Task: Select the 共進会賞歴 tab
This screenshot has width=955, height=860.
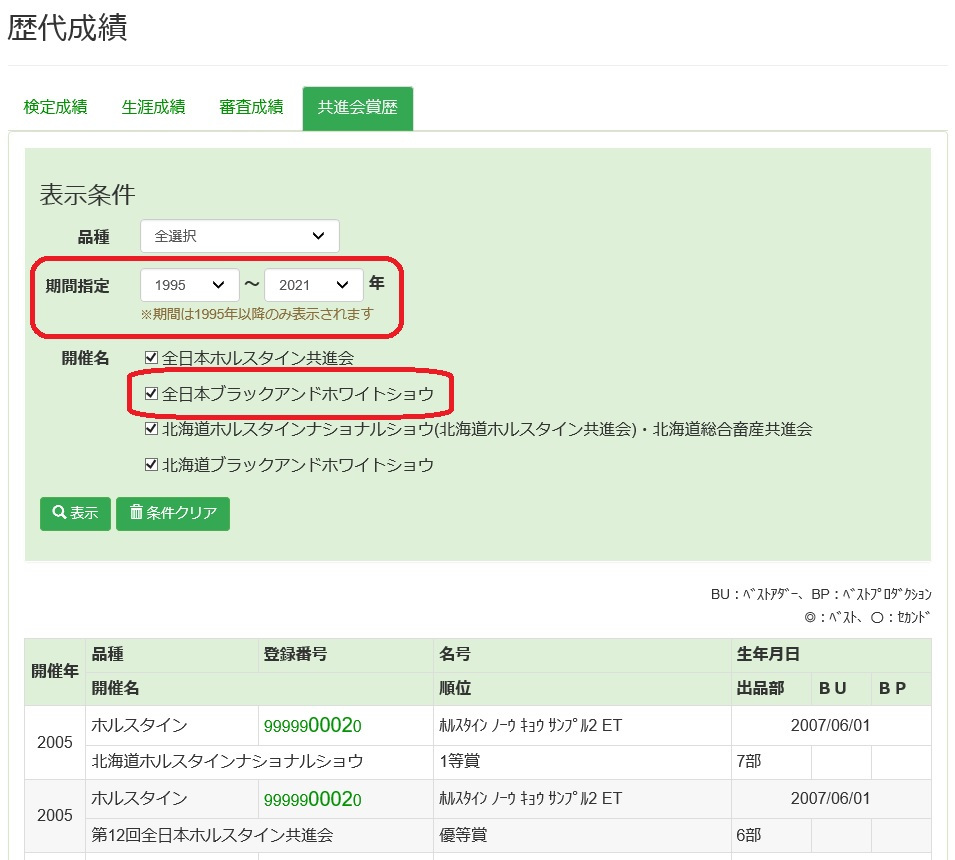Action: coord(357,108)
